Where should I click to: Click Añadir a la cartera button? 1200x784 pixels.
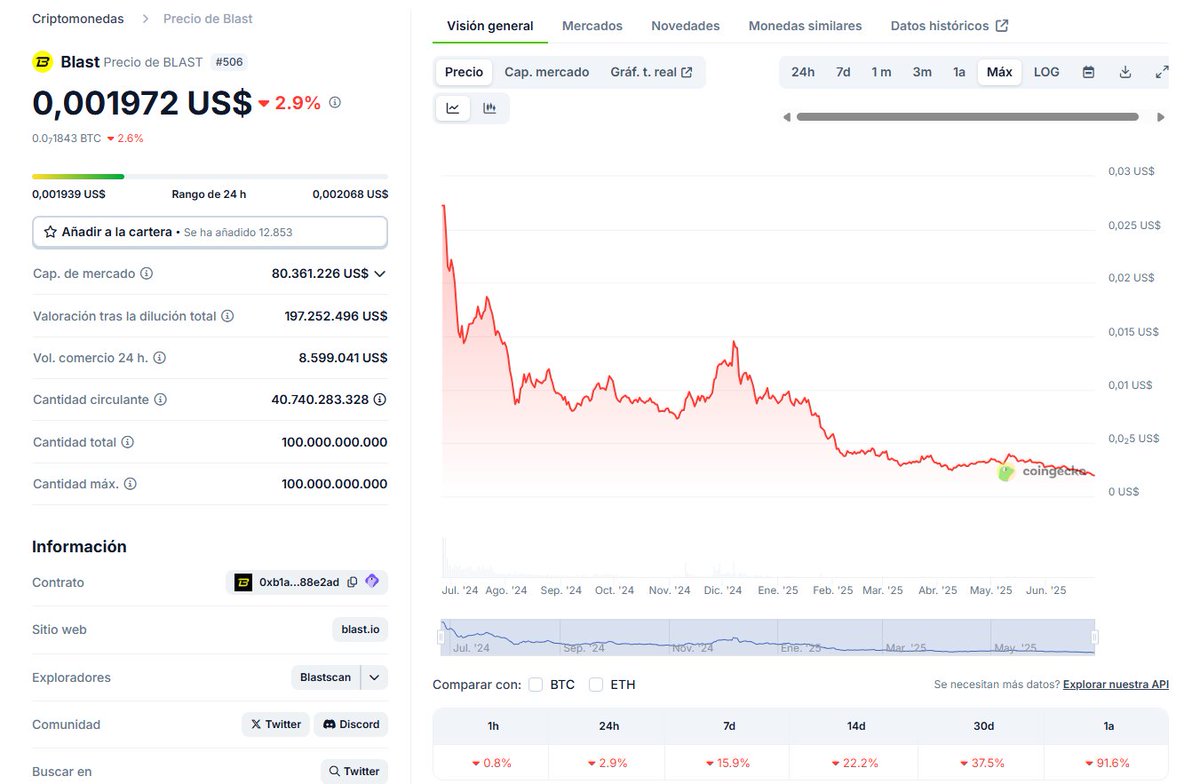(210, 232)
